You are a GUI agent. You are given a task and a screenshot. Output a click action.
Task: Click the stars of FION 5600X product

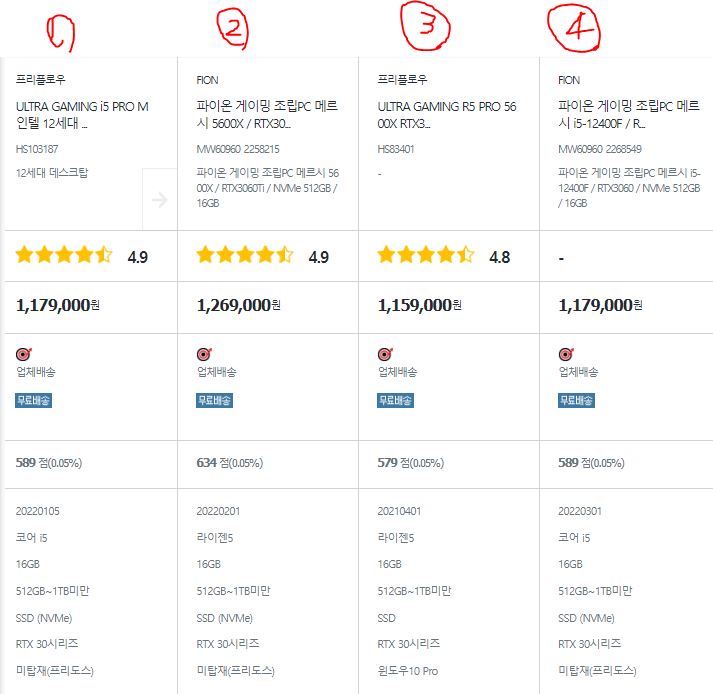(245, 255)
